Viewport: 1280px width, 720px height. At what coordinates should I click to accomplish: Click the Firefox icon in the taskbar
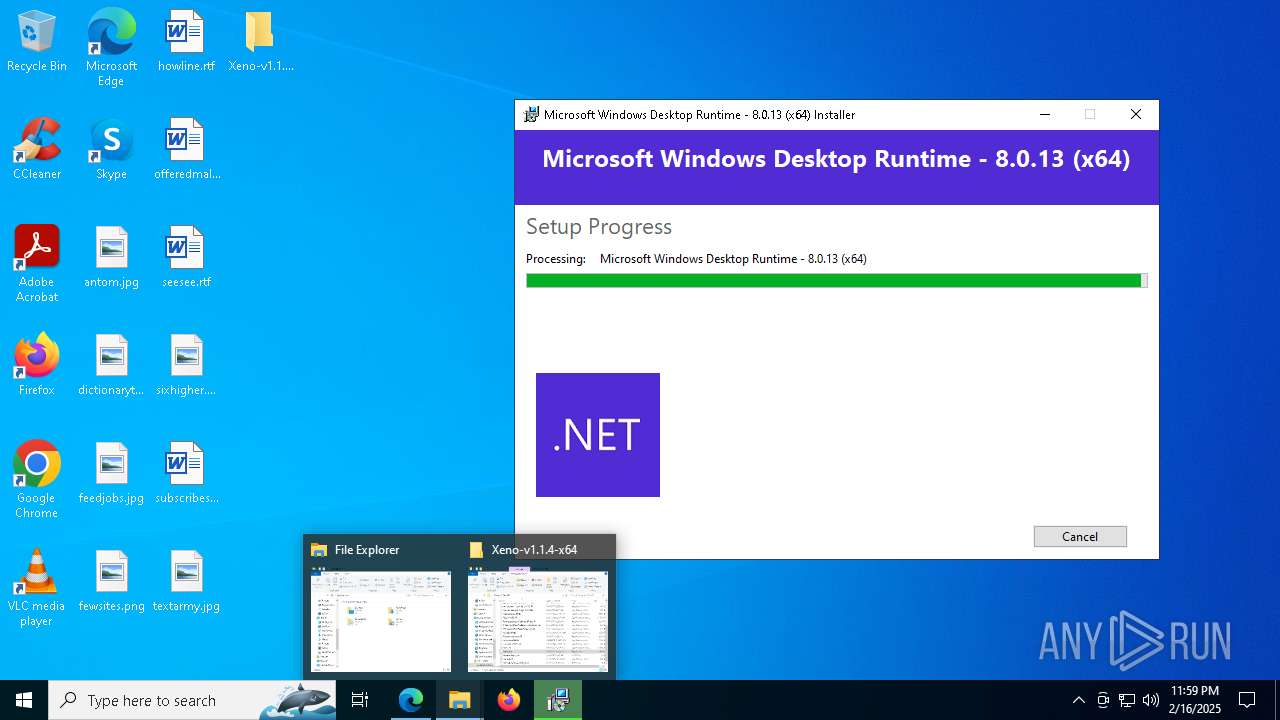coord(509,700)
